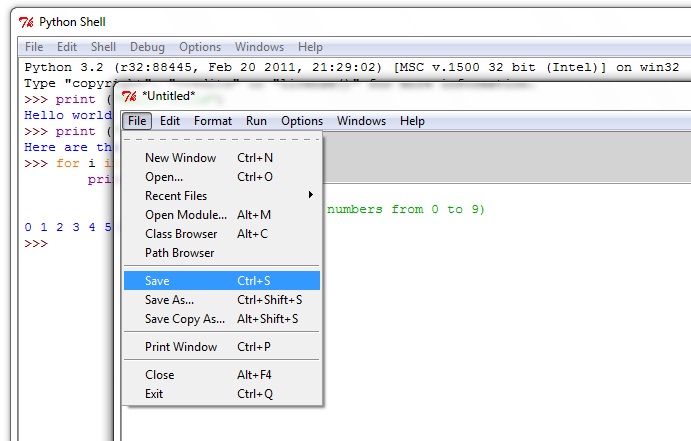Open Edit menu in Python Shell window

pyautogui.click(x=67, y=47)
